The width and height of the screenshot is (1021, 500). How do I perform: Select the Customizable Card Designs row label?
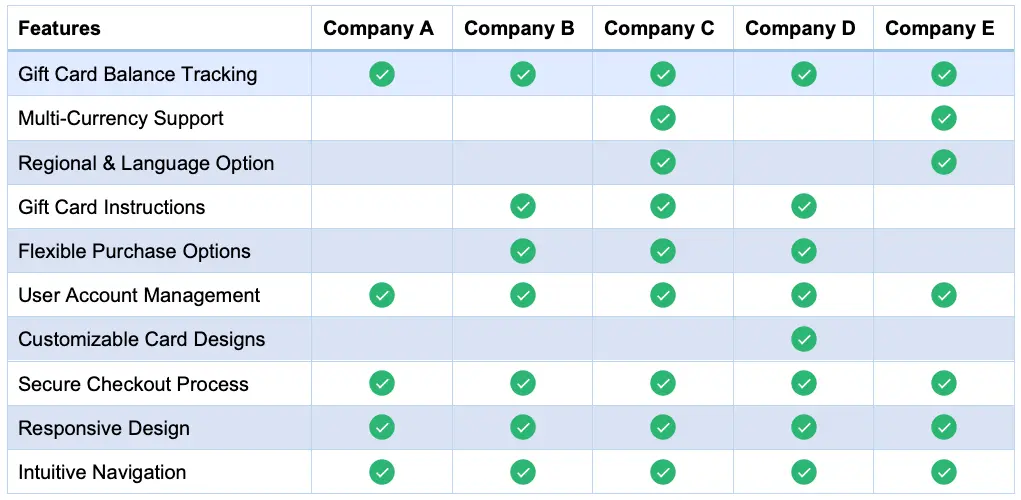[x=141, y=339]
